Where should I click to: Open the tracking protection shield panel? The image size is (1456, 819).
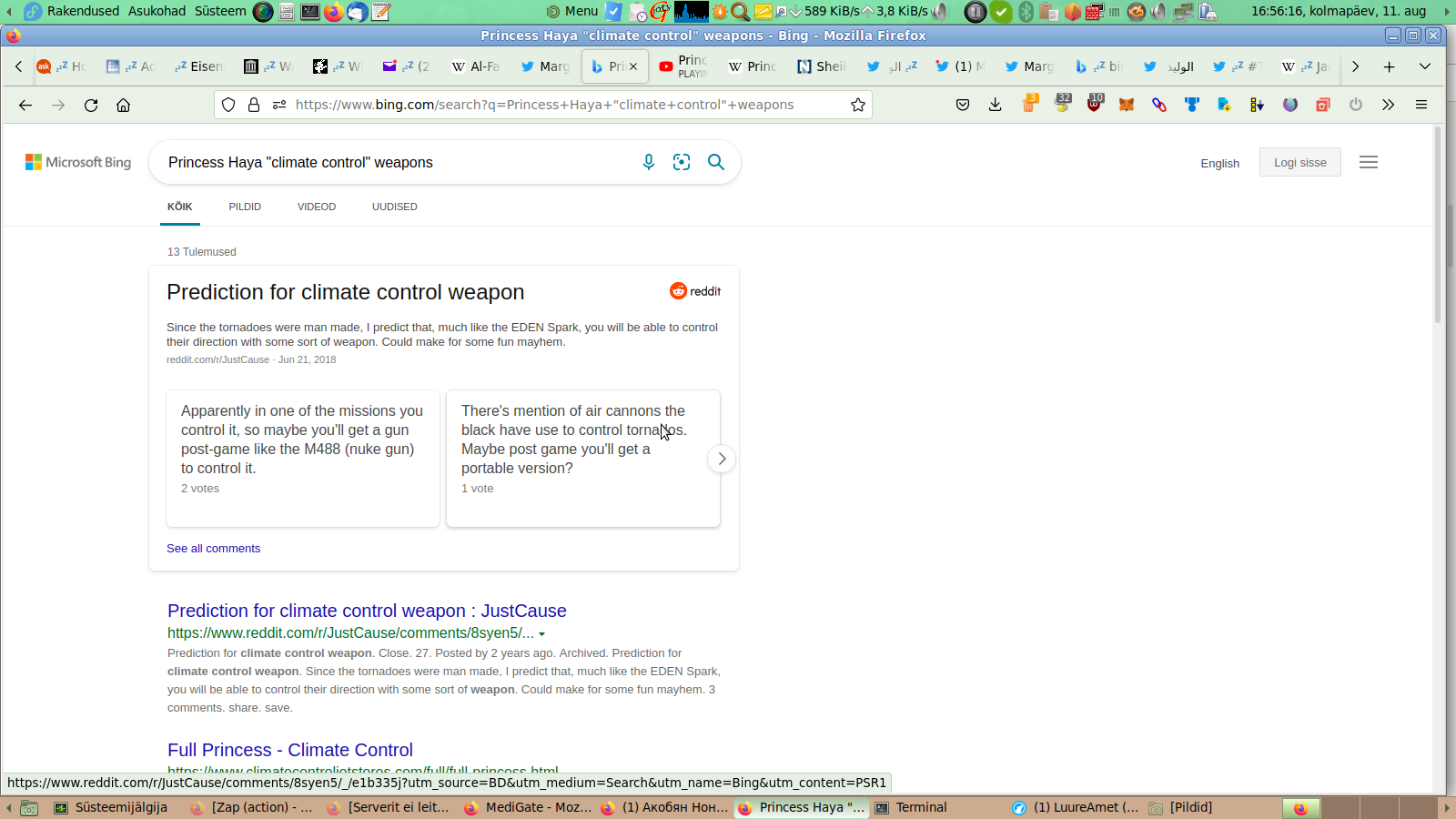coord(228,105)
